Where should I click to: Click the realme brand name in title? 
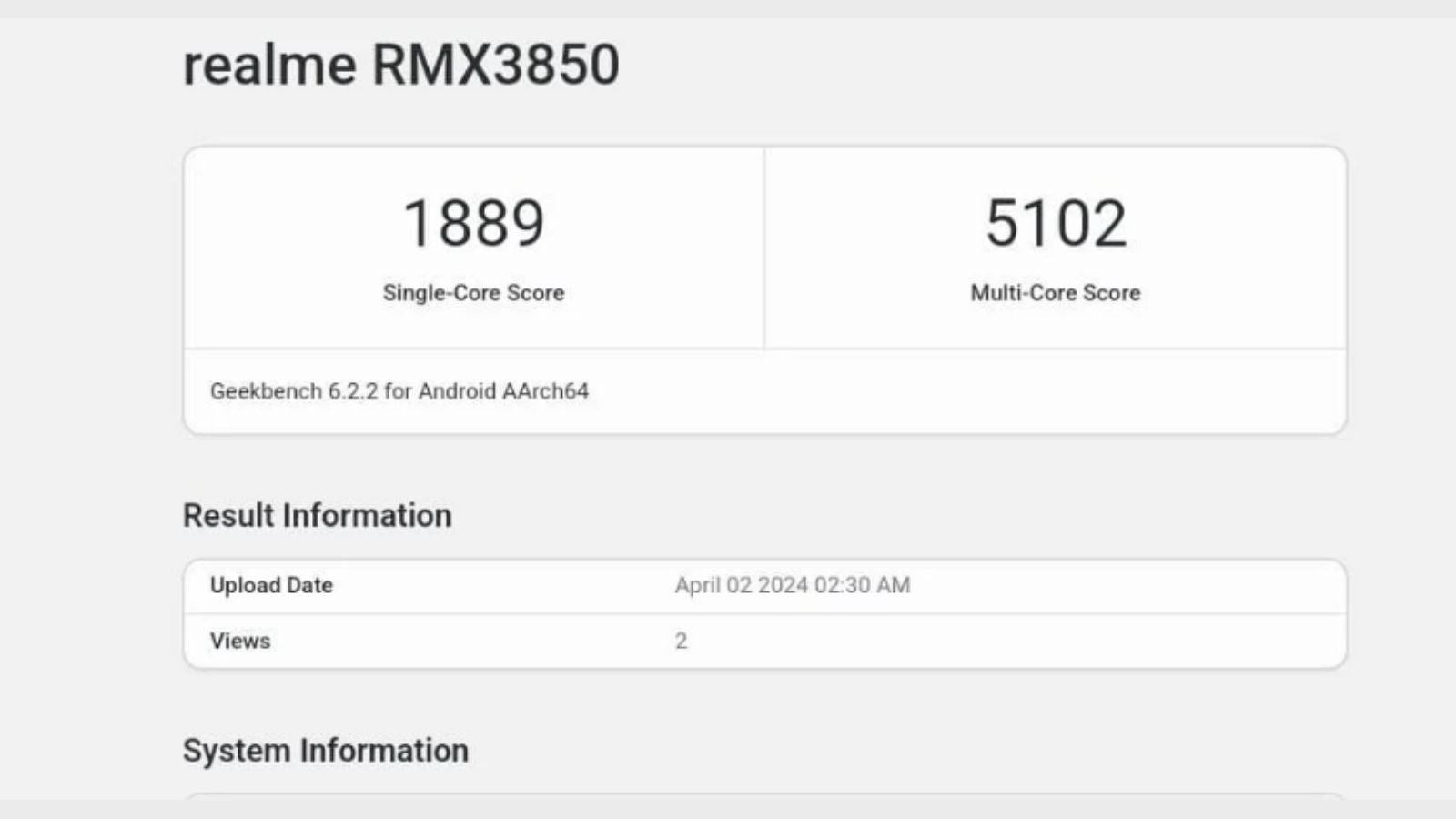269,65
